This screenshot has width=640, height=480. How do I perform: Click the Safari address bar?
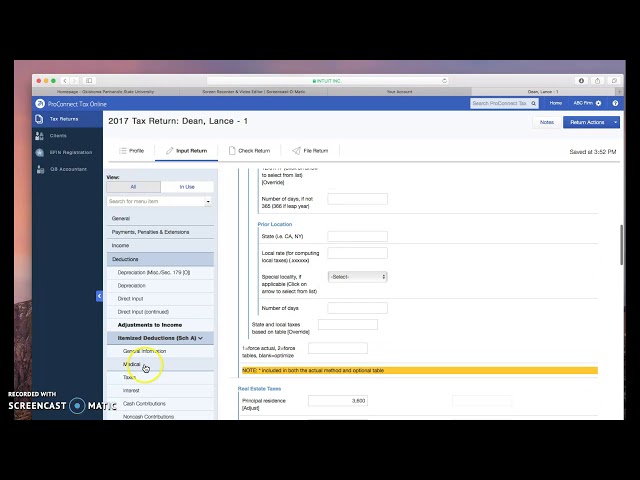[328, 81]
